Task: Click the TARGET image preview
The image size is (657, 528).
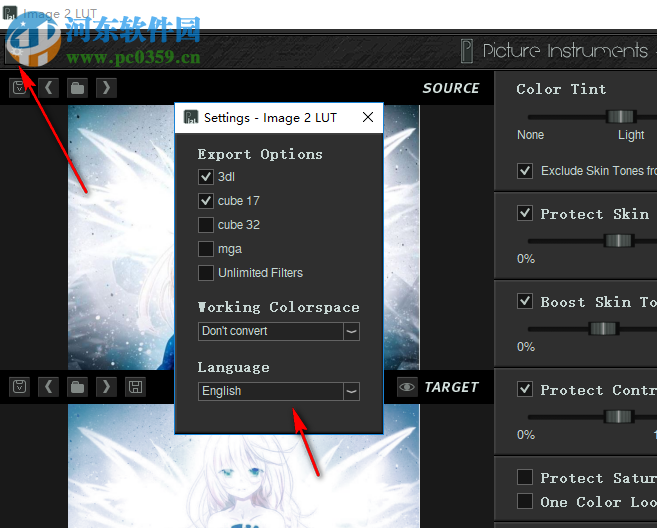Action: pyautogui.click(x=243, y=466)
